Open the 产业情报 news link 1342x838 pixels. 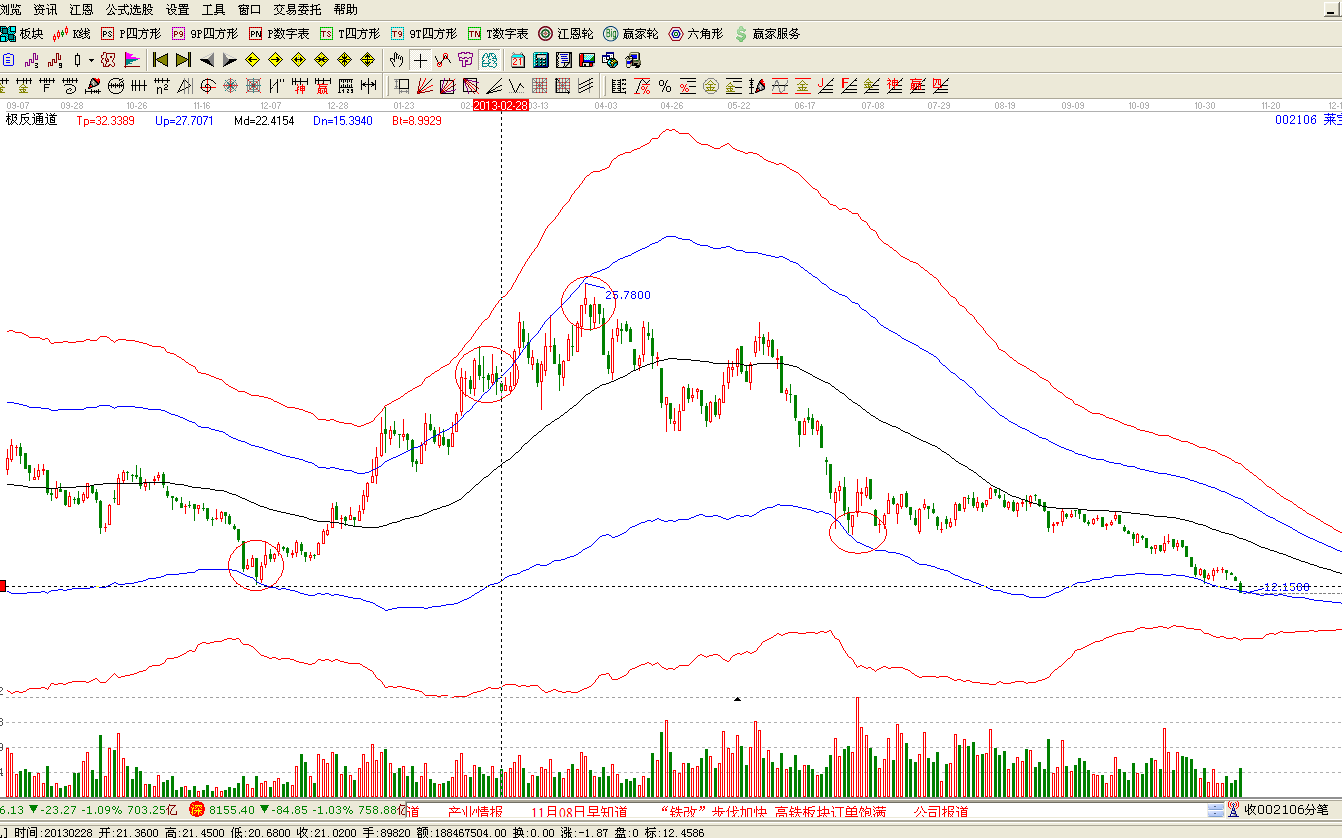click(x=475, y=812)
